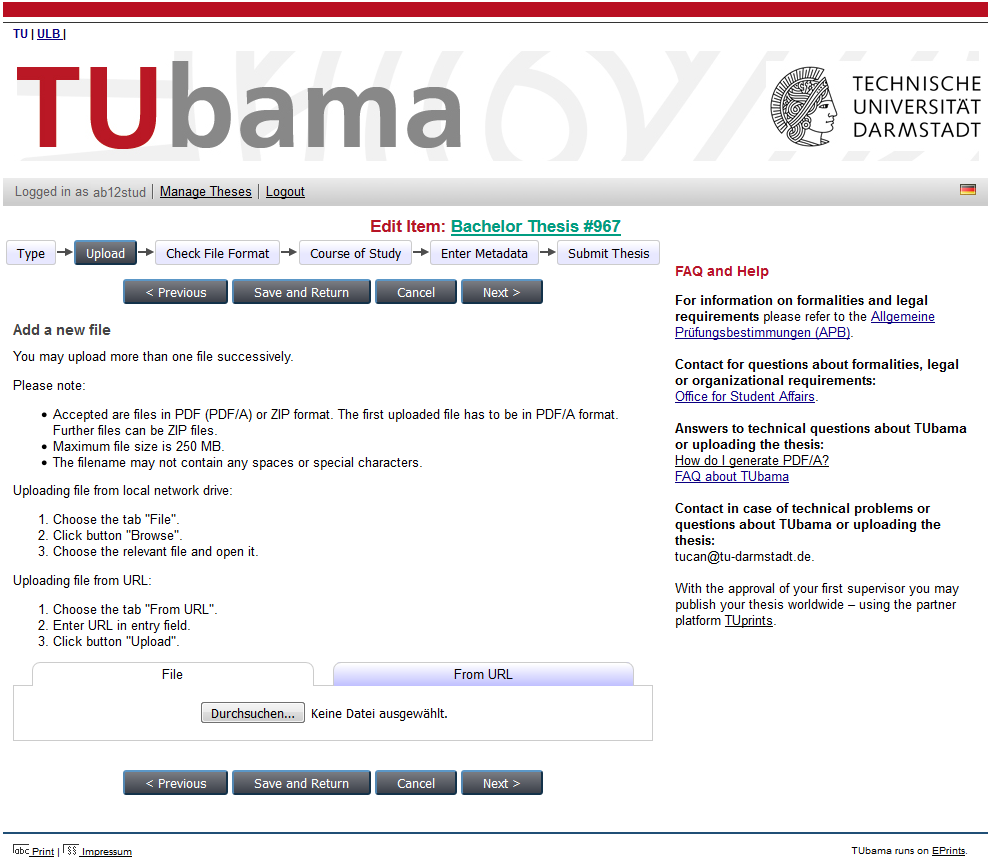Image resolution: width=992 pixels, height=863 pixels.
Task: Click the bottom Next button
Action: [502, 783]
